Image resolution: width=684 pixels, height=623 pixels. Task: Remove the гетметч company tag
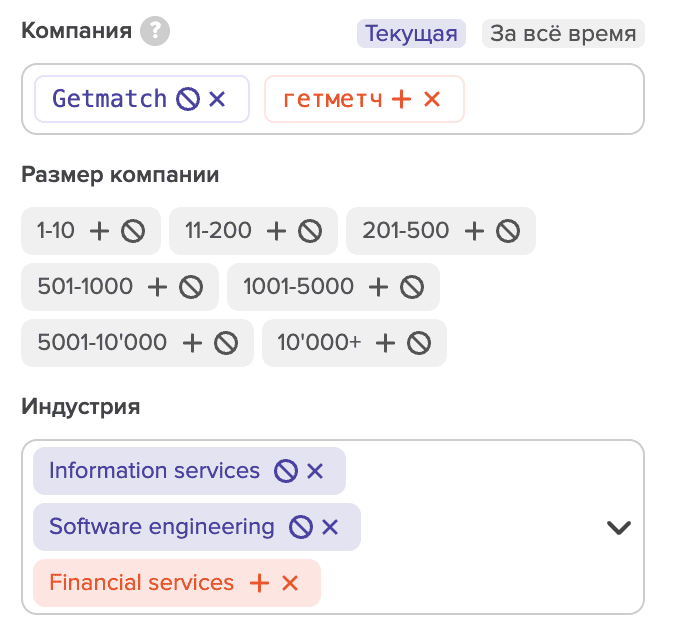(432, 99)
